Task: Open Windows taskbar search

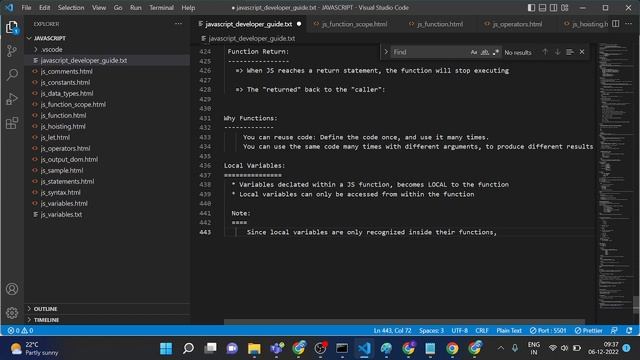Action: tap(188, 348)
